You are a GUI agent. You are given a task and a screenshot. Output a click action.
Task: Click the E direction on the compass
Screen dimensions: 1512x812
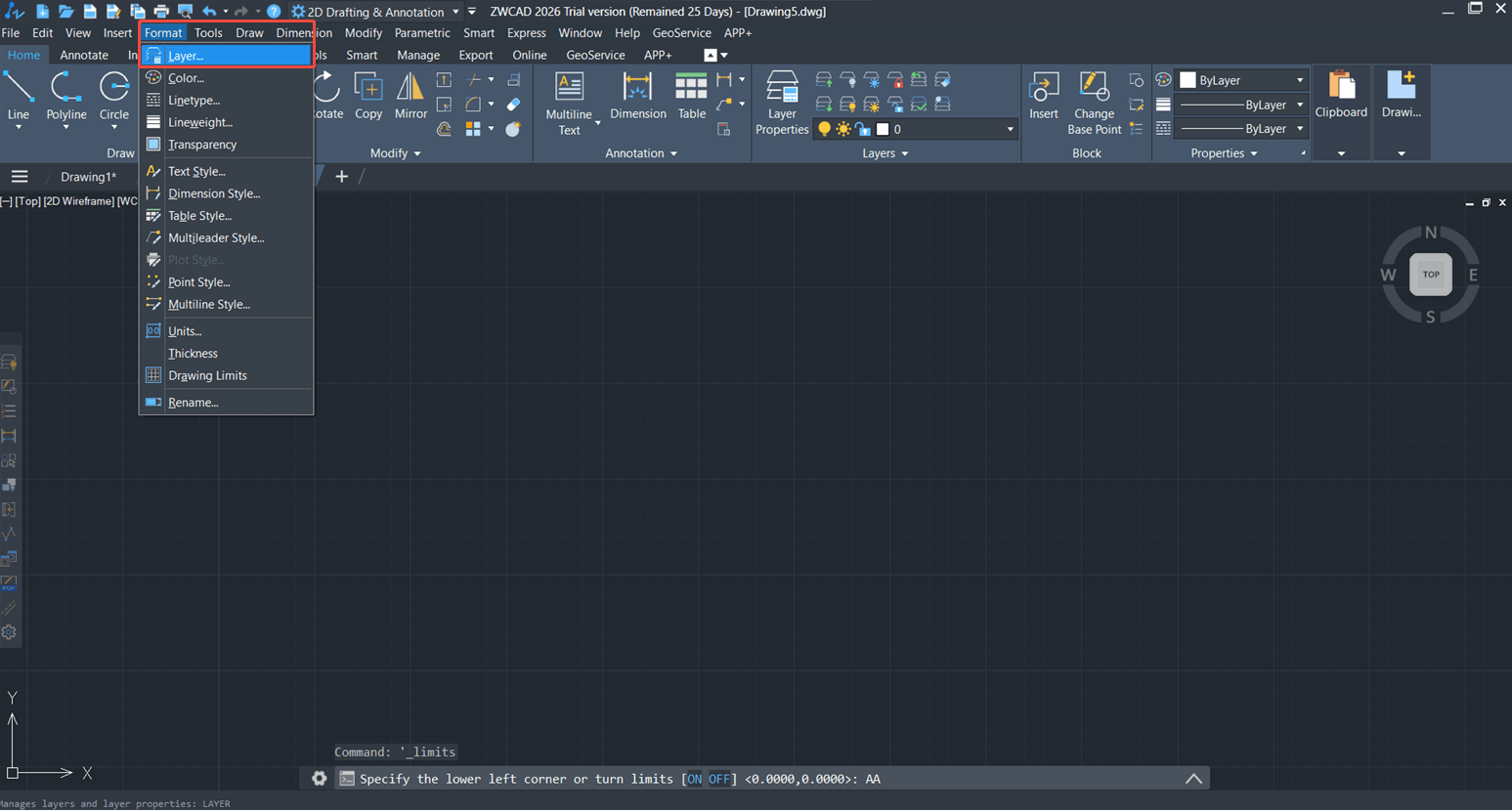click(1473, 275)
